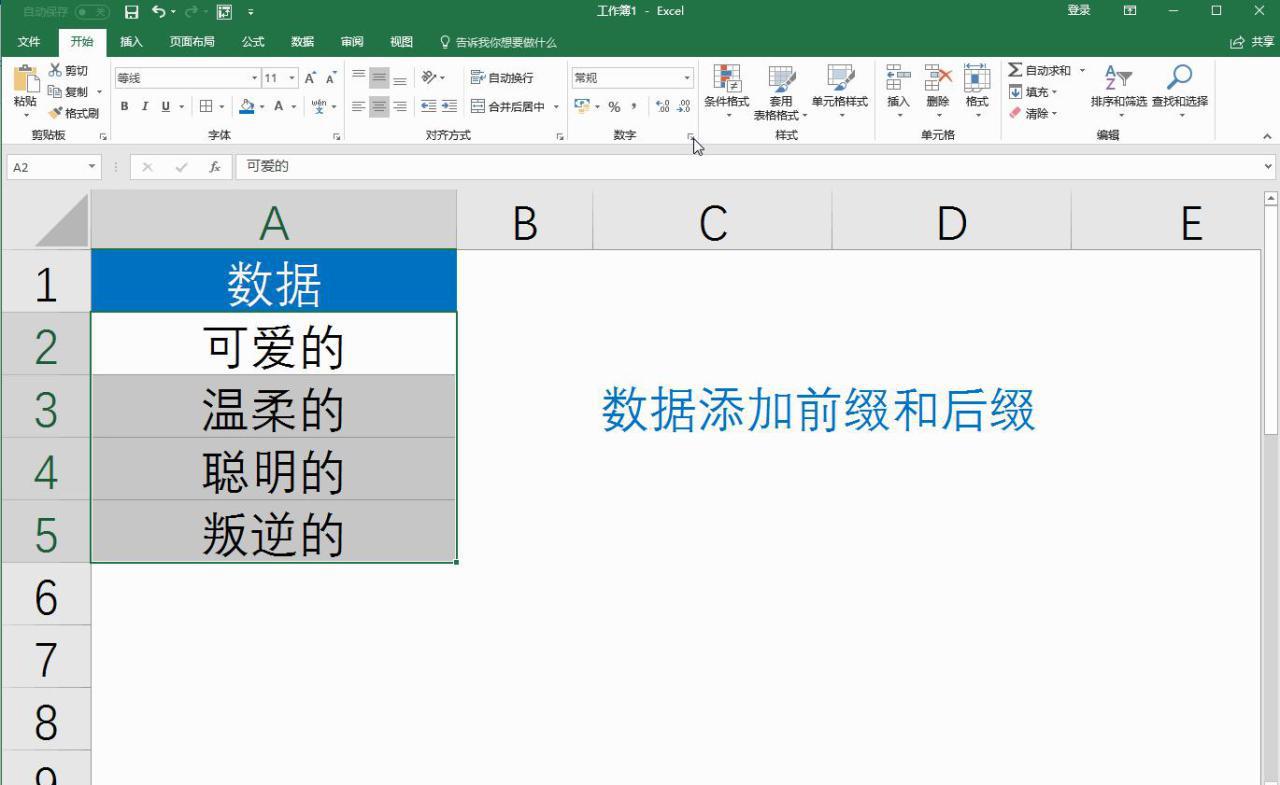This screenshot has height=785, width=1280.
Task: Decrease indent in the alignment group
Action: (x=428, y=106)
